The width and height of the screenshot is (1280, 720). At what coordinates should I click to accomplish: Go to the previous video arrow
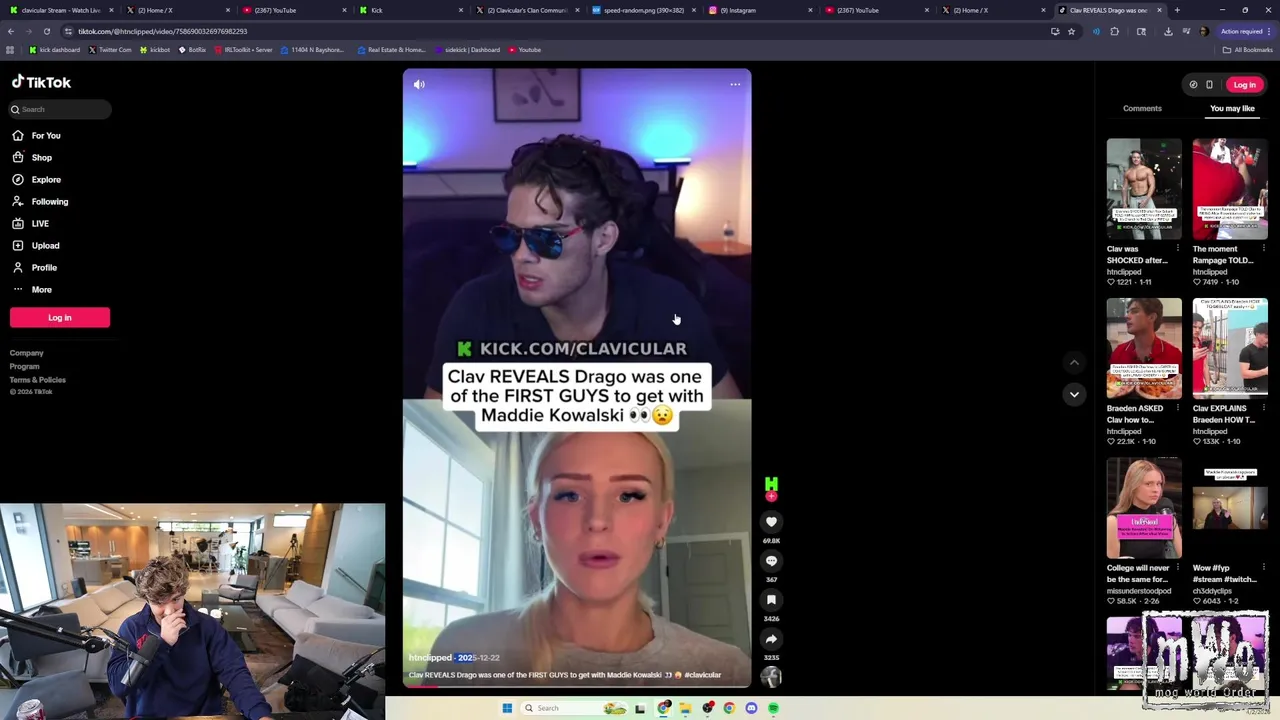tap(1074, 363)
